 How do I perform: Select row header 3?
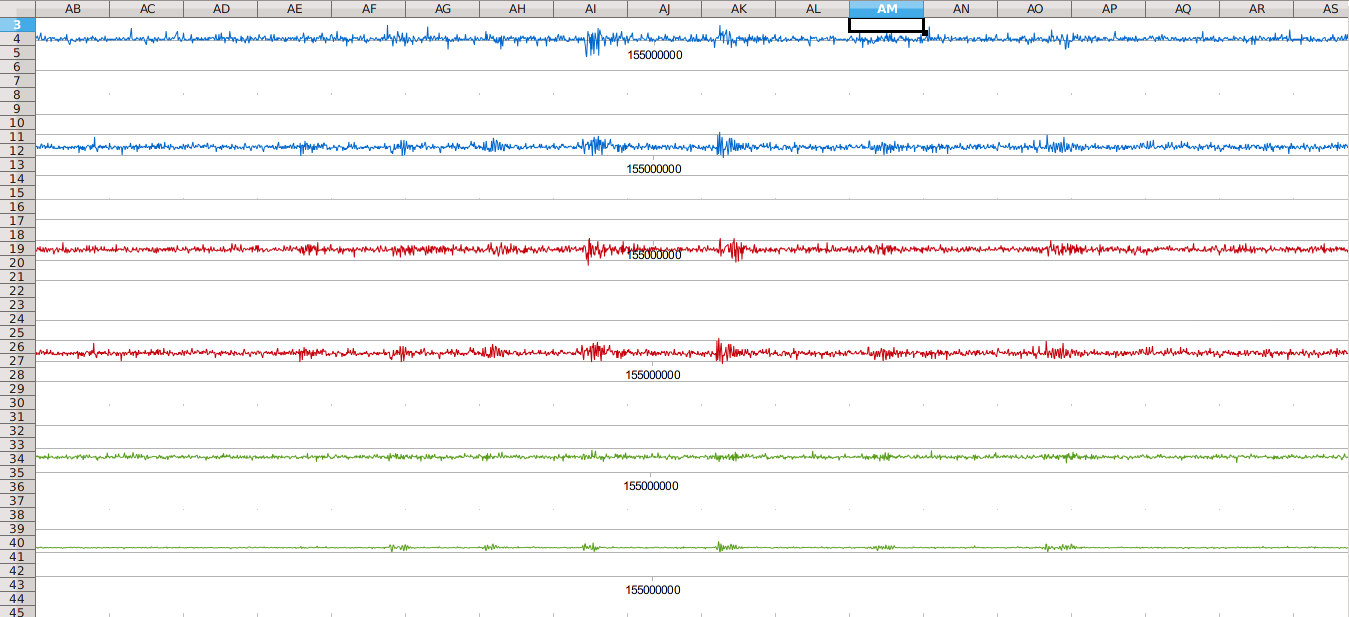coord(17,24)
